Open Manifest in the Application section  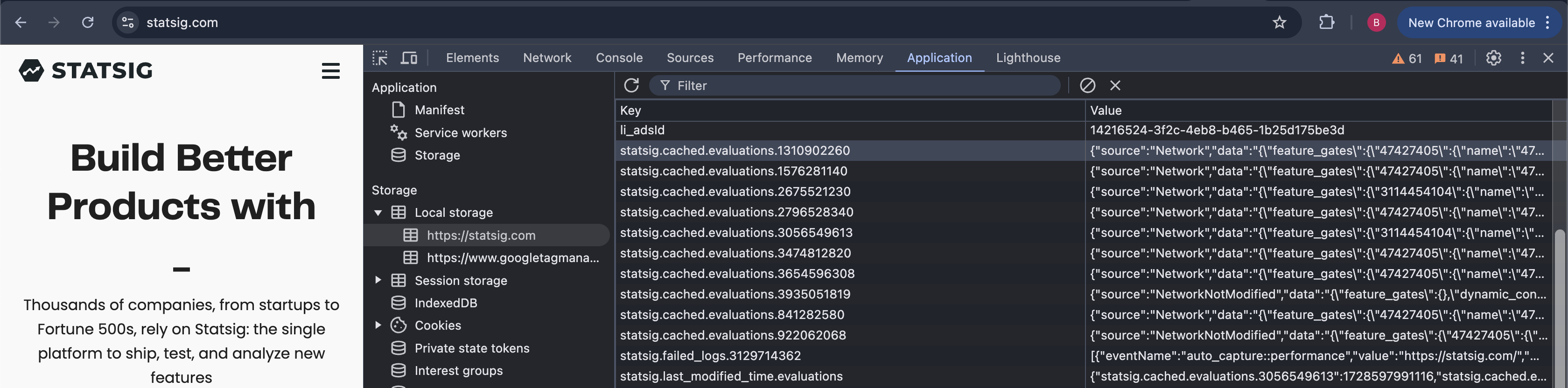point(439,110)
